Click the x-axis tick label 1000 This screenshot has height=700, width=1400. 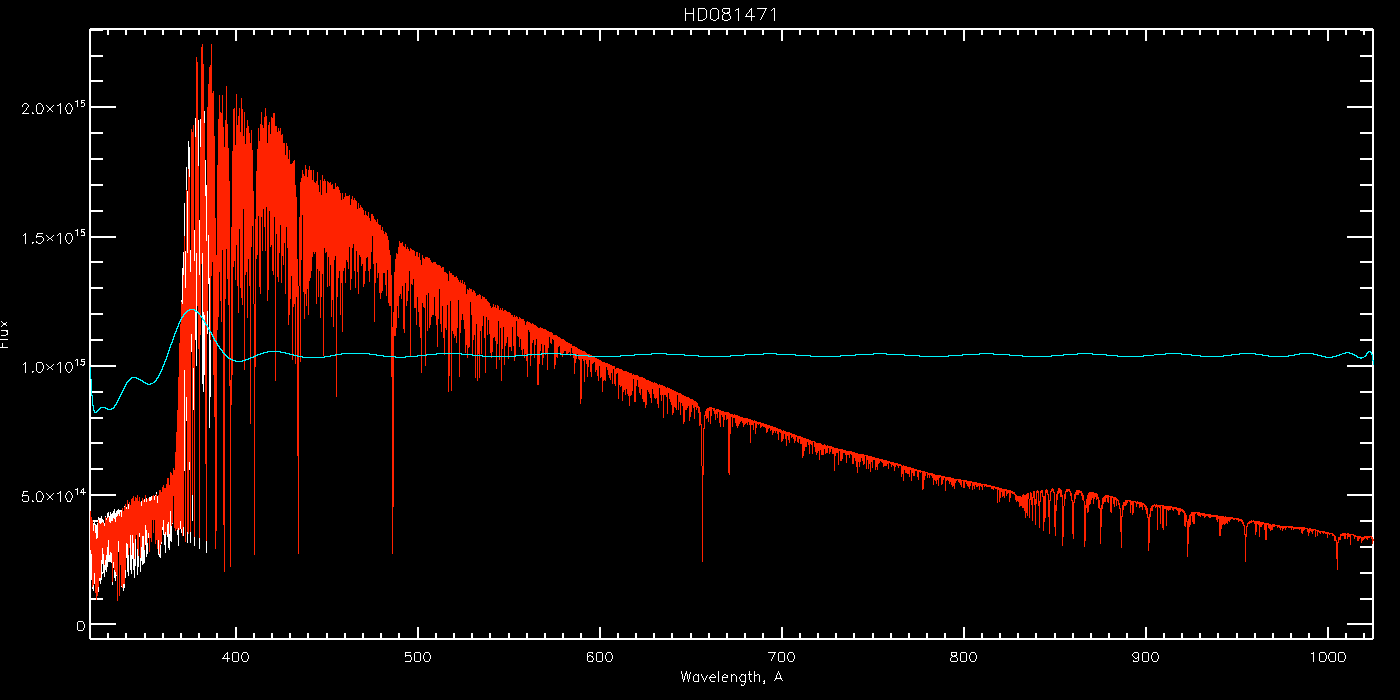(x=1327, y=657)
